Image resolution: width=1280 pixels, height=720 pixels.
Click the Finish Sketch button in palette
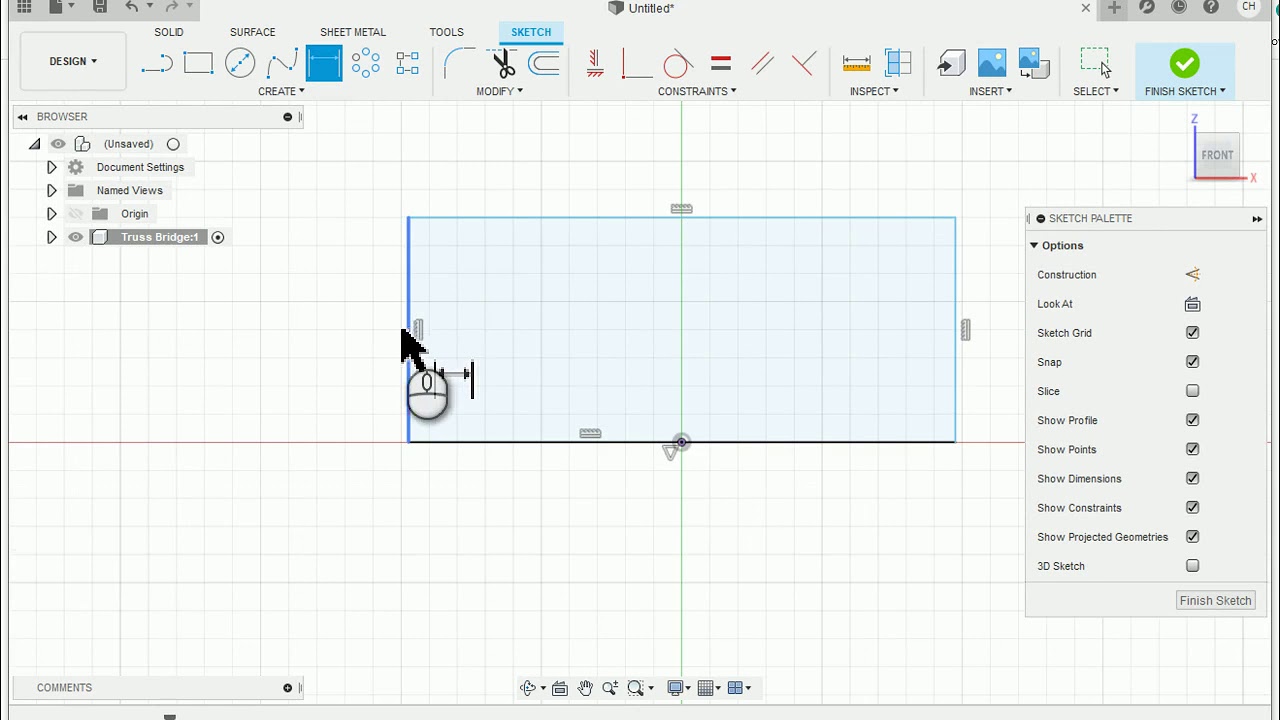(x=1215, y=601)
